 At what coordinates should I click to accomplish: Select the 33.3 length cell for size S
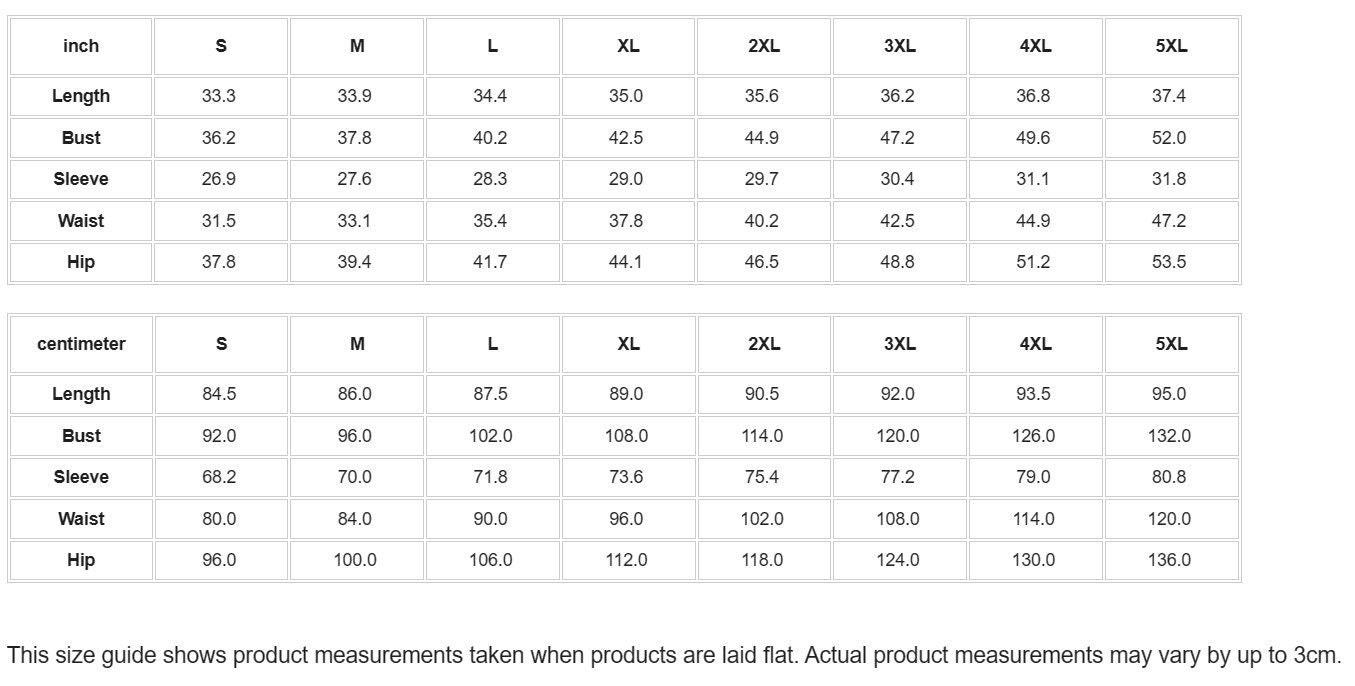(219, 96)
